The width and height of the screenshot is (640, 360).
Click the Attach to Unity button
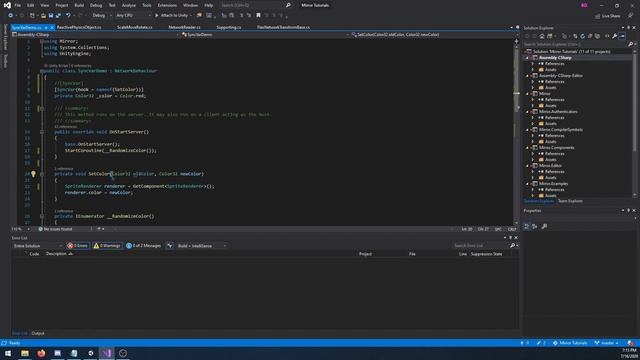tap(171, 16)
